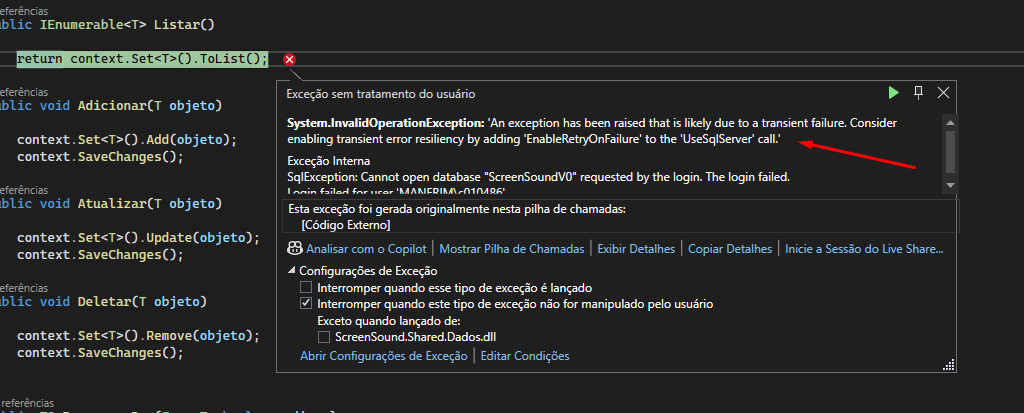The height and width of the screenshot is (413, 1024).
Task: Click [Código Externo] call stack entry
Action: (346, 225)
